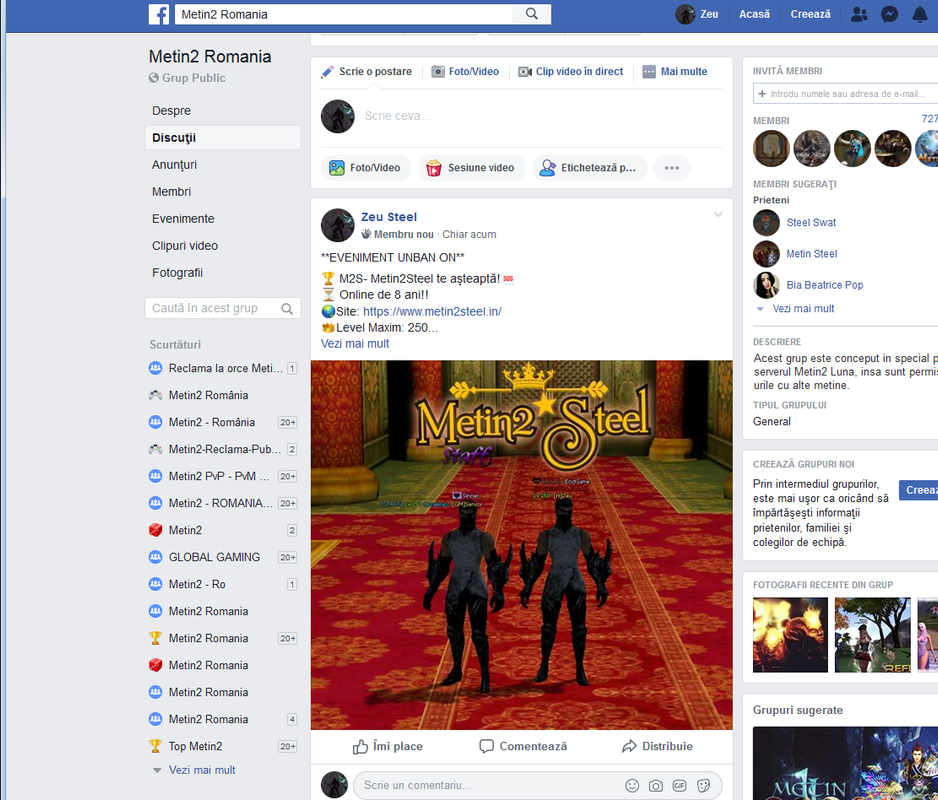Select Clip video în direct tab

point(571,72)
